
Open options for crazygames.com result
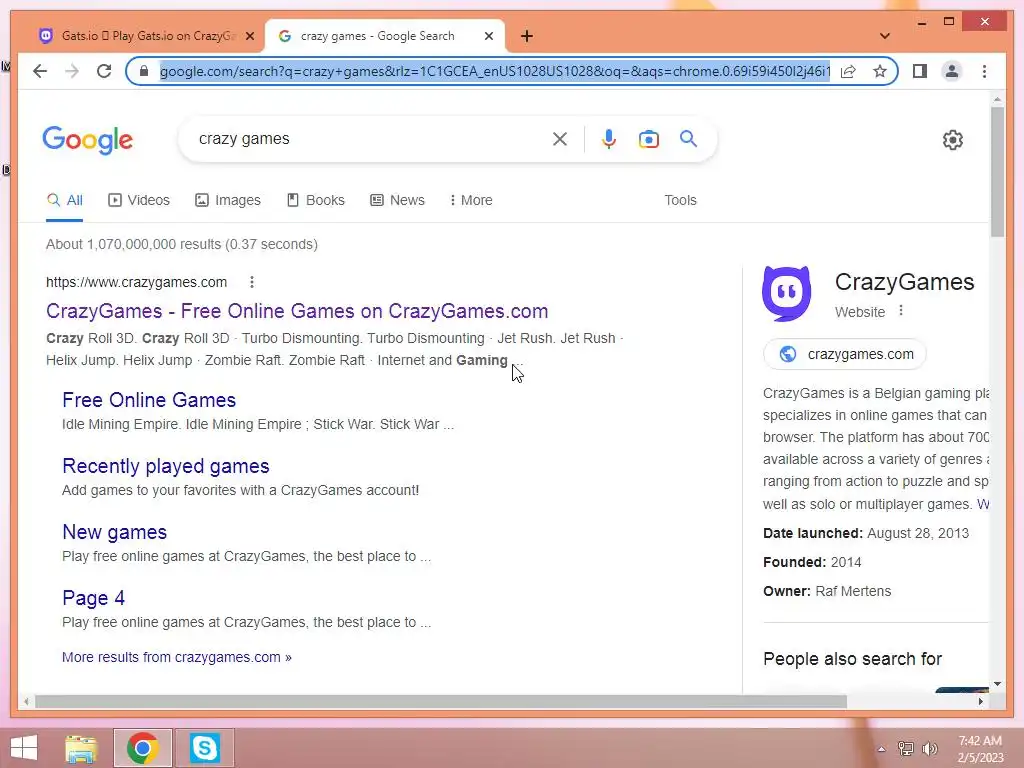click(251, 282)
